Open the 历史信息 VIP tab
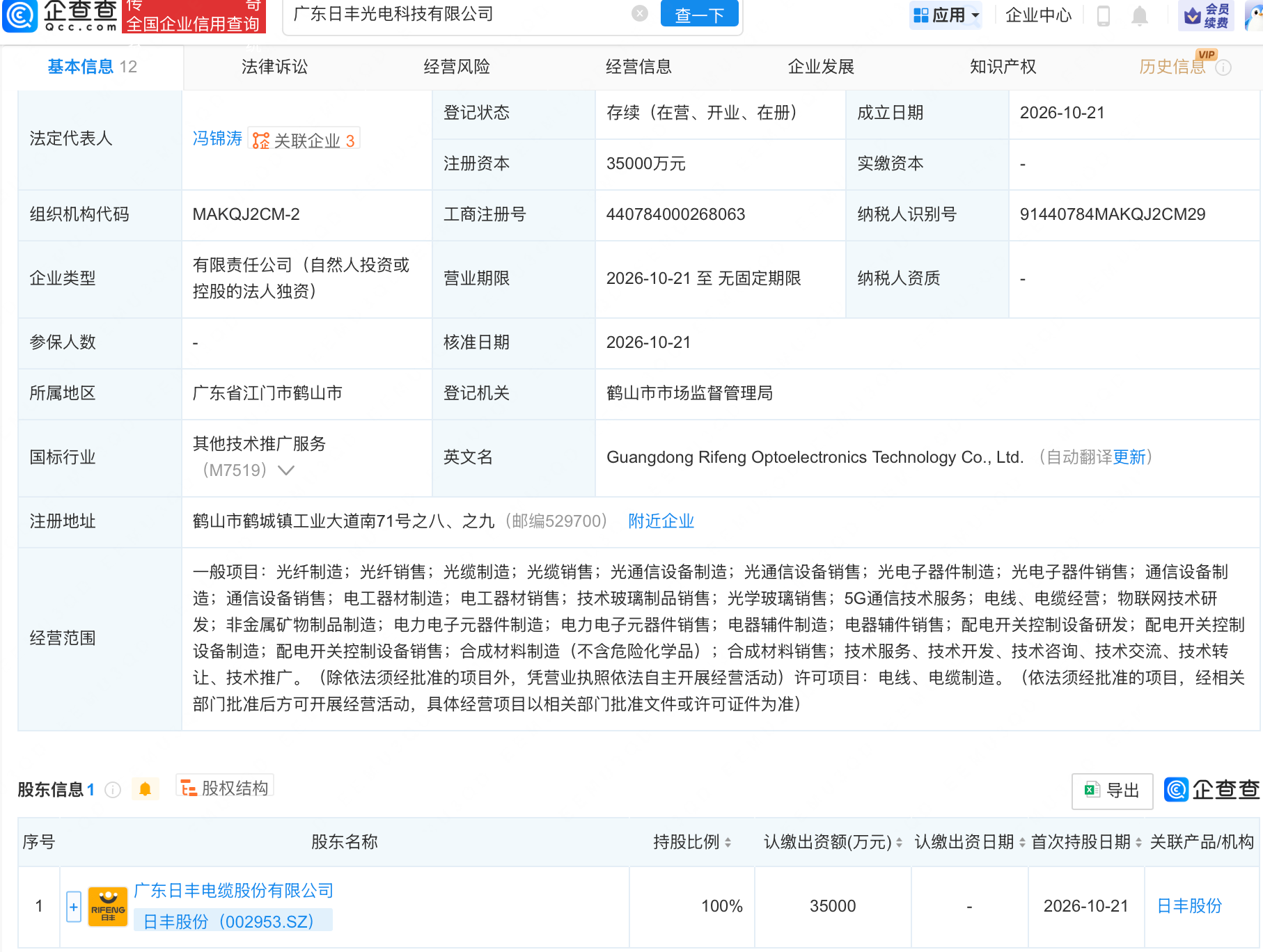Viewport: 1263px width, 952px height. (1172, 67)
